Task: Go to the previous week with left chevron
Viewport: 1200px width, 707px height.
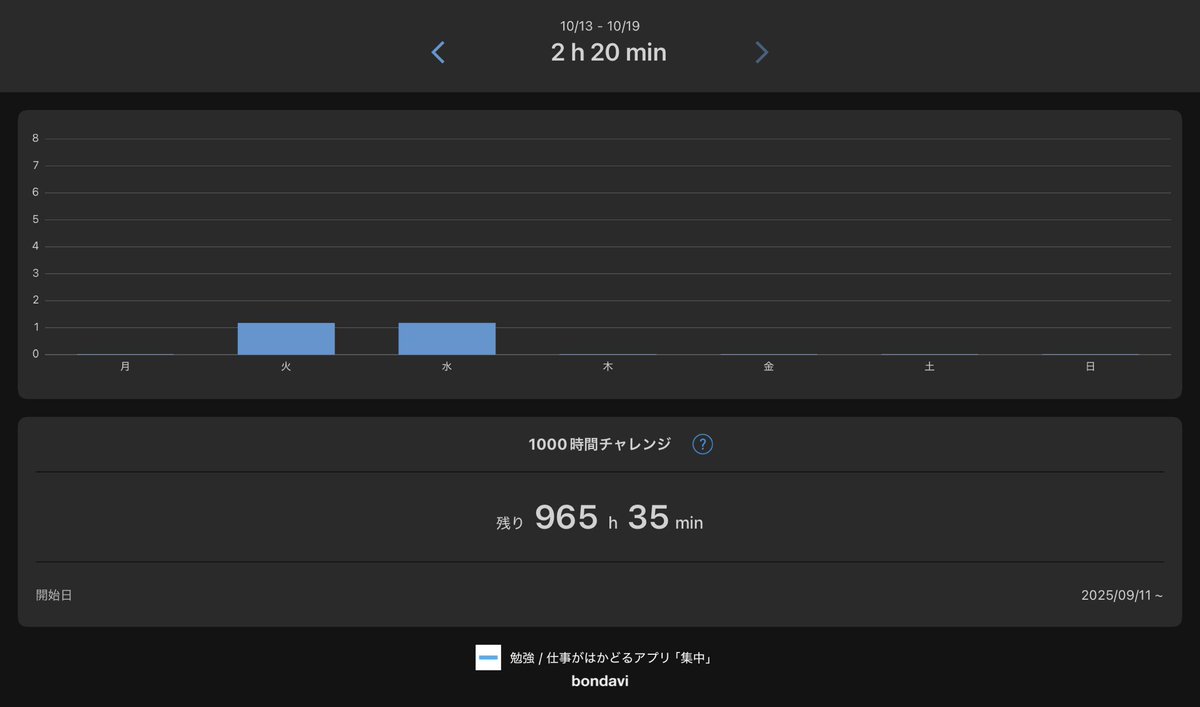Action: click(x=437, y=52)
